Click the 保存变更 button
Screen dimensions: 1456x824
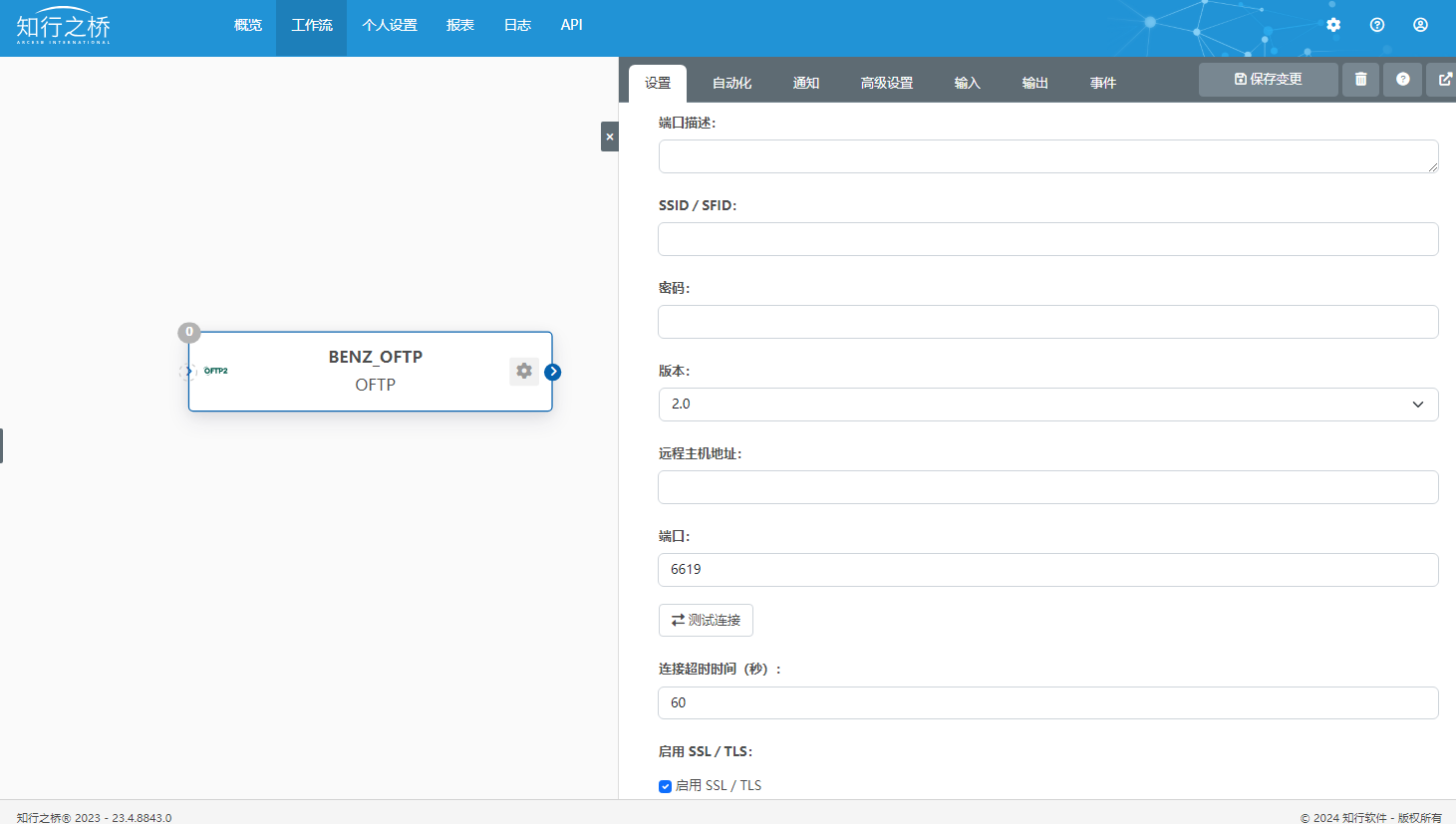(x=1268, y=80)
